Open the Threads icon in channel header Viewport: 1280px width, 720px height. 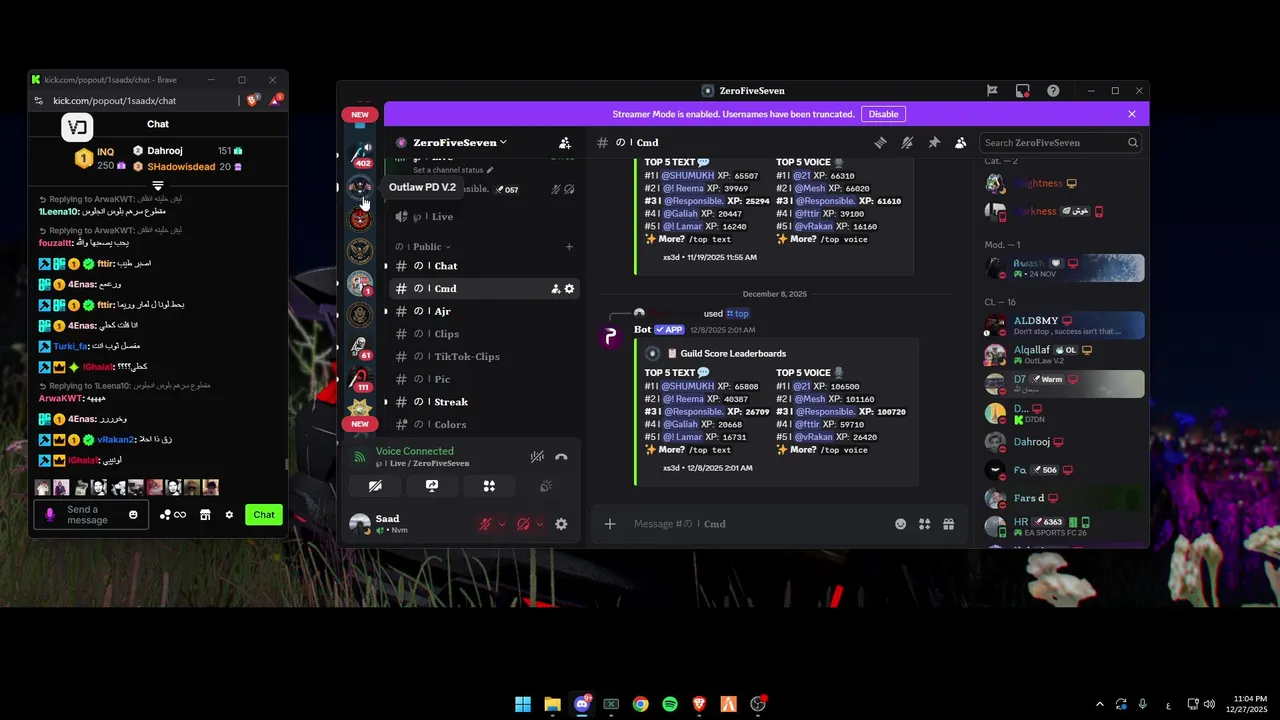[880, 143]
